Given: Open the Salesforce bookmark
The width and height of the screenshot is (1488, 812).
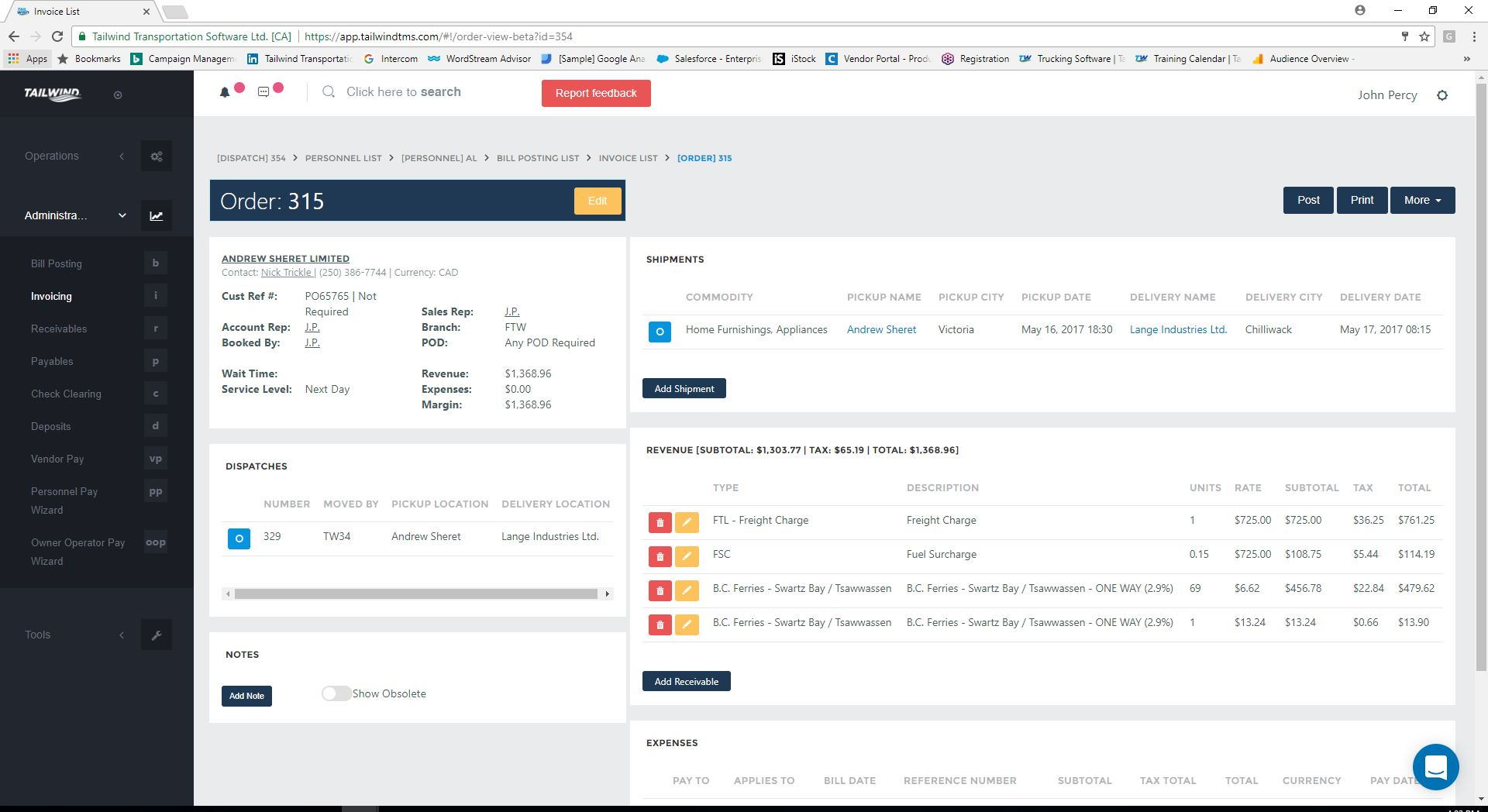Looking at the screenshot, I should pos(709,59).
